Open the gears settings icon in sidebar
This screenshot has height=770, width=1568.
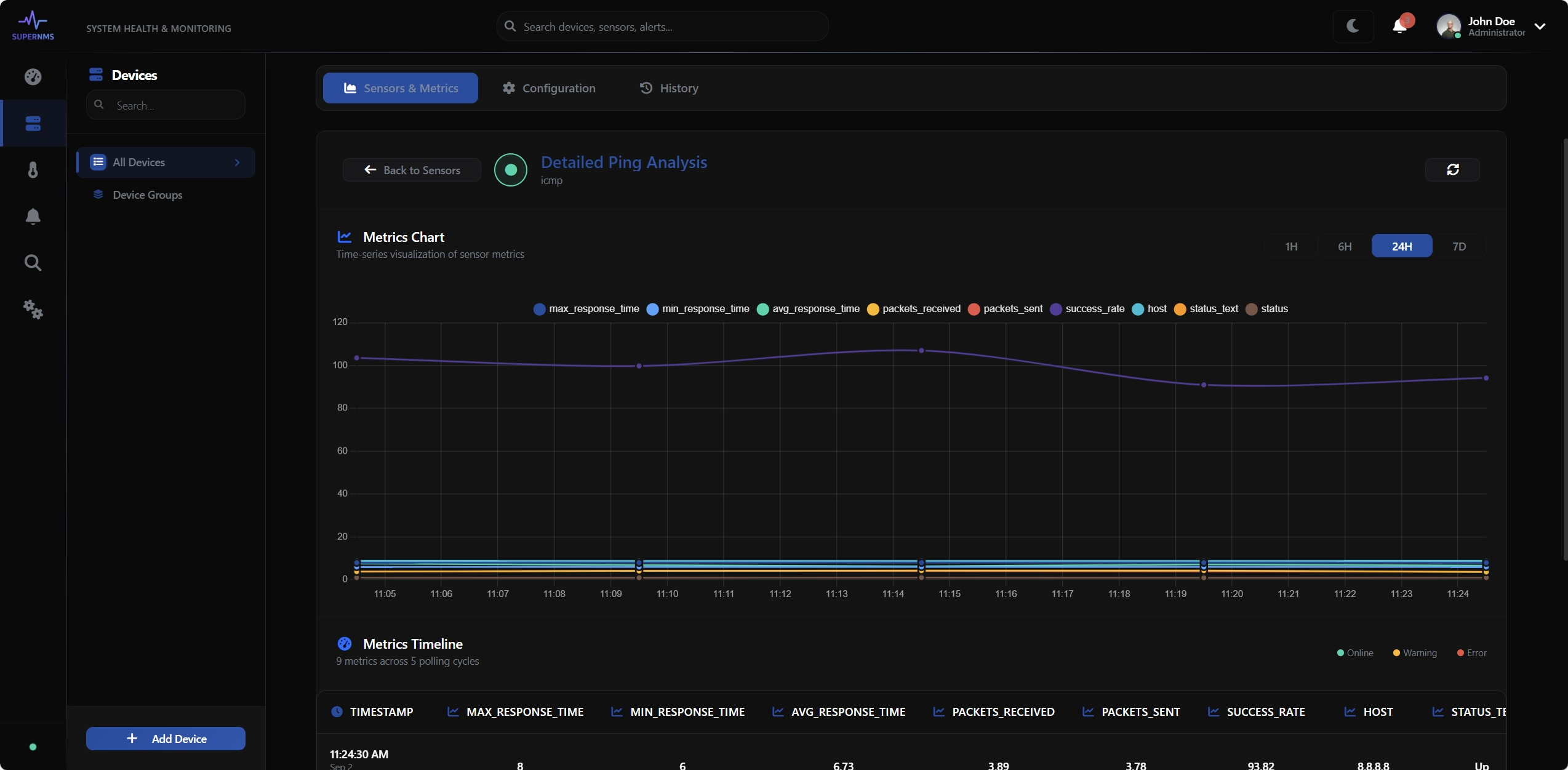[33, 309]
